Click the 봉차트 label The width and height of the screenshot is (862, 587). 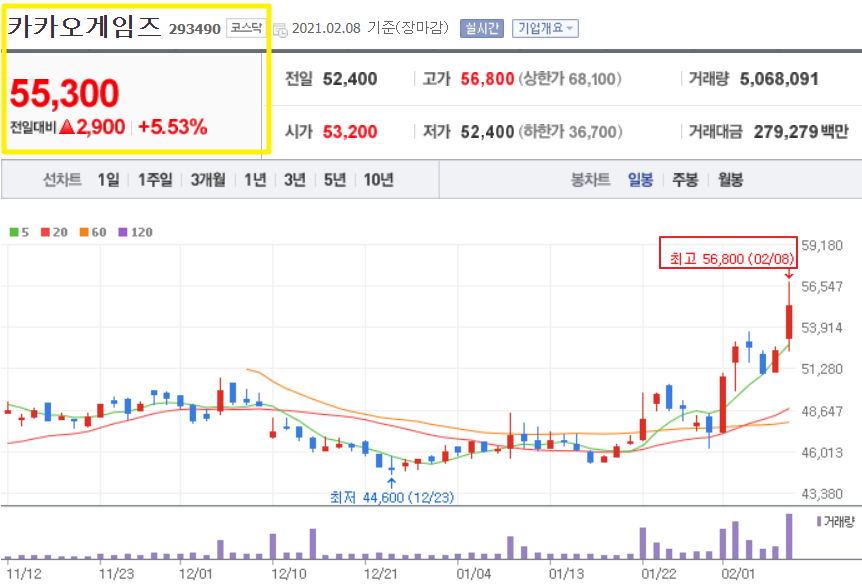tap(591, 180)
